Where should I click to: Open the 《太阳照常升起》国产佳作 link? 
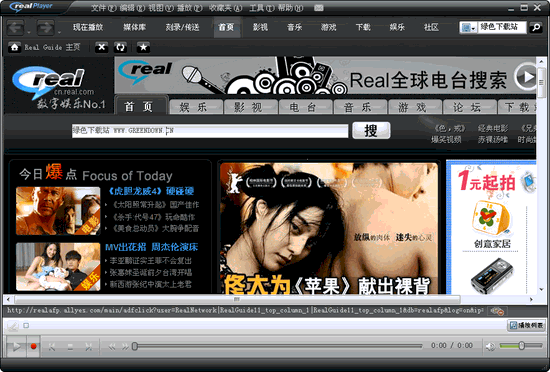(155, 205)
